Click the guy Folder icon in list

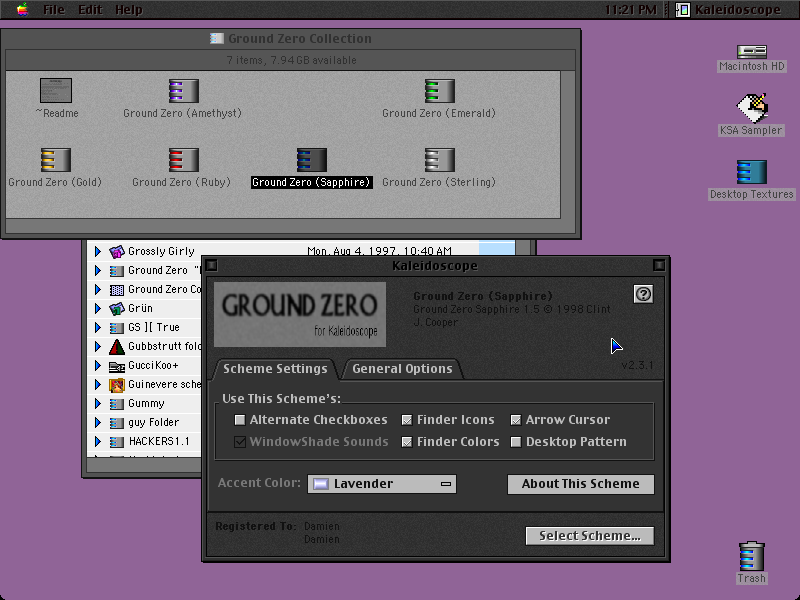coord(117,423)
